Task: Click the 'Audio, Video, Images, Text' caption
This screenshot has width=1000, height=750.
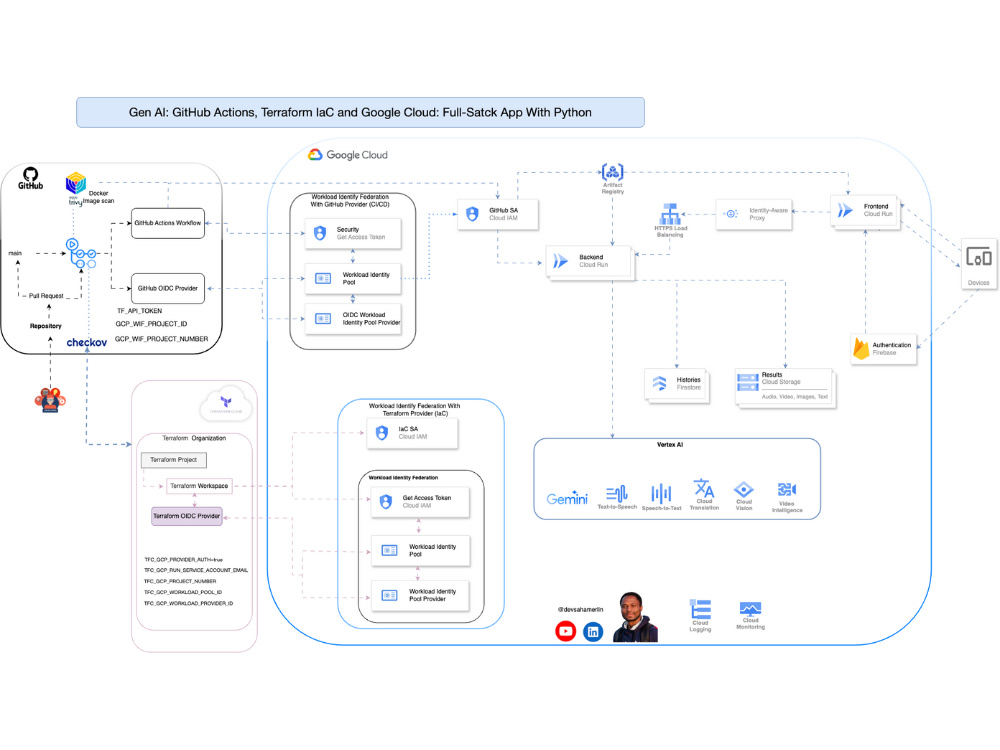Action: tap(795, 397)
